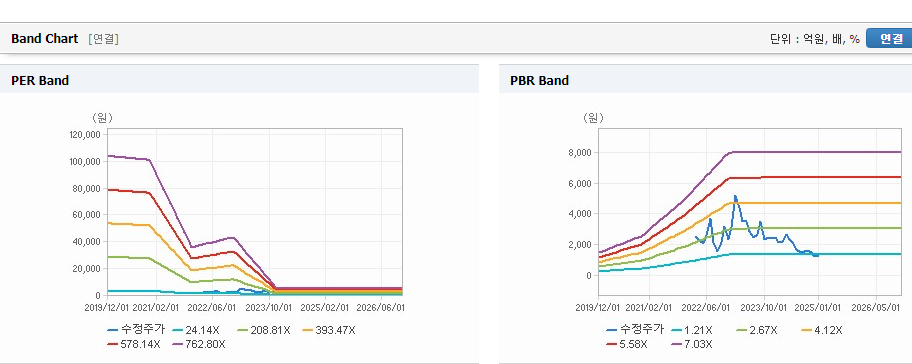Toggle 1.21X legend series in PBR Band
Image resolution: width=912 pixels, height=364 pixels.
[x=692, y=330]
